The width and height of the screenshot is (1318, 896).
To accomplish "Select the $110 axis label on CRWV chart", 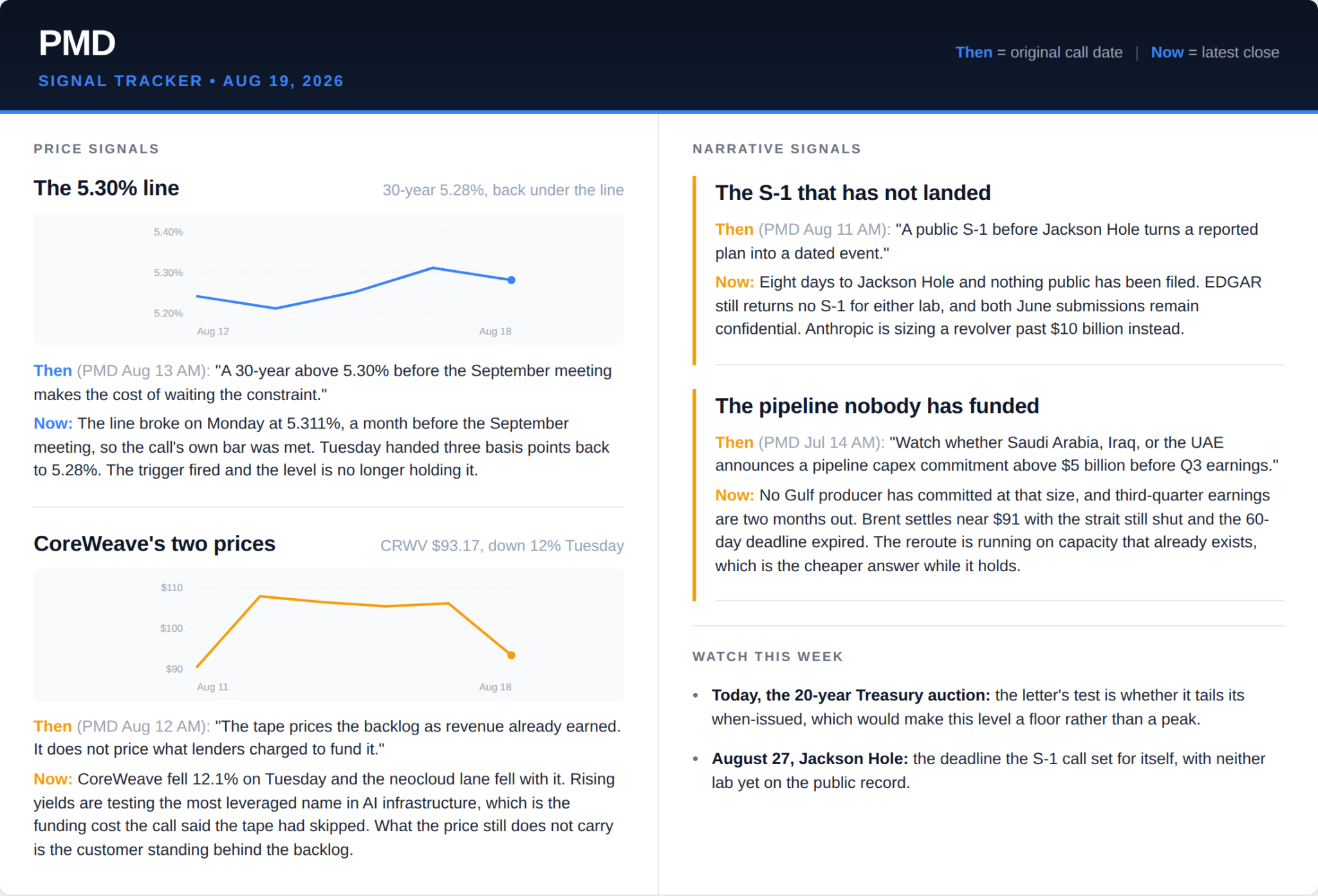I will (171, 587).
